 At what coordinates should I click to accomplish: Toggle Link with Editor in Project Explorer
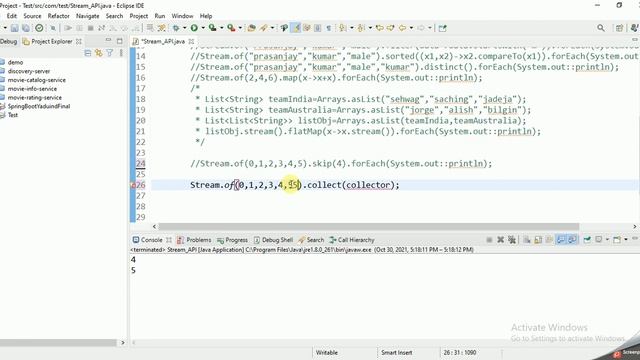click(98, 53)
